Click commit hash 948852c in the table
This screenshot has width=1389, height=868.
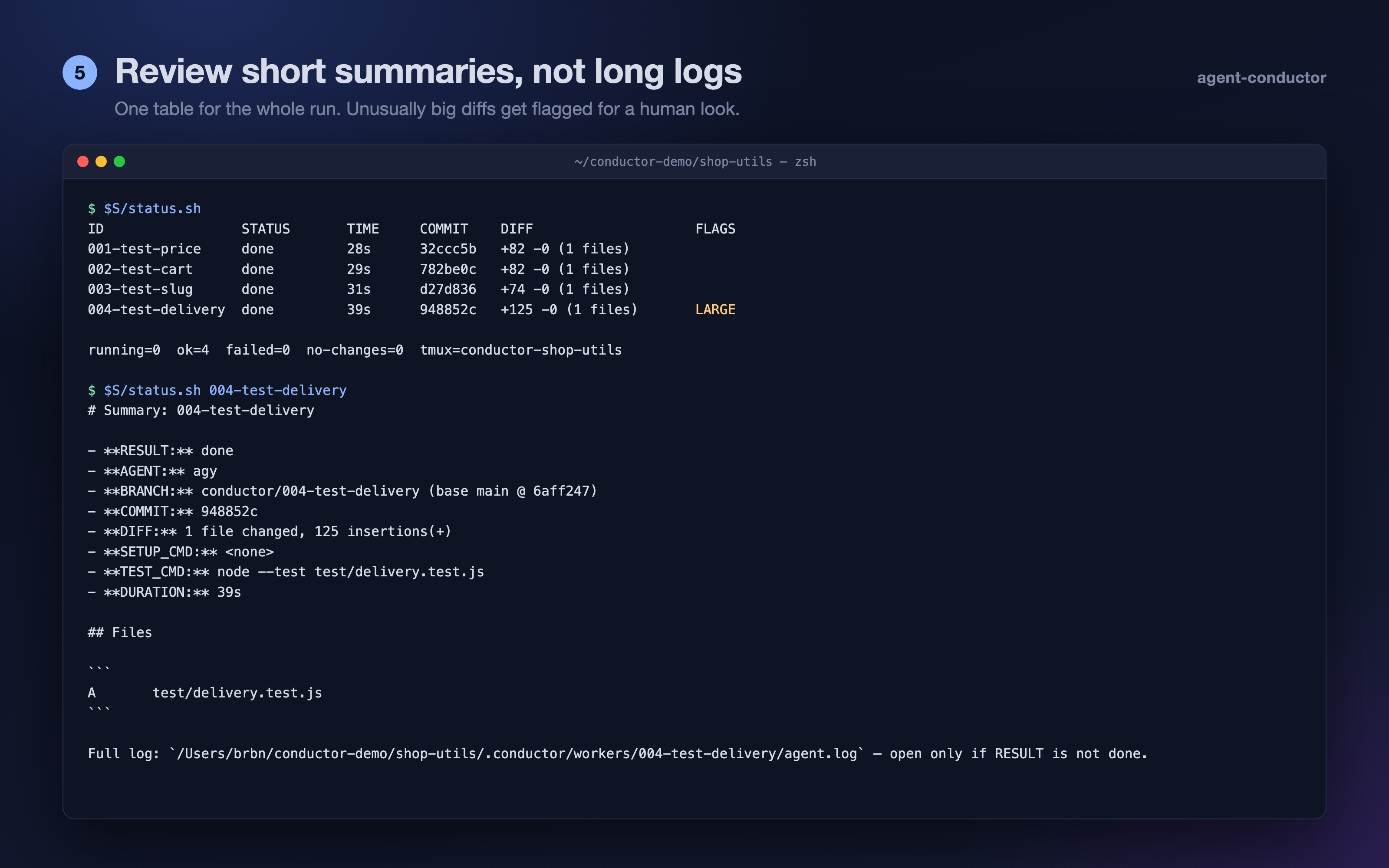(x=448, y=309)
